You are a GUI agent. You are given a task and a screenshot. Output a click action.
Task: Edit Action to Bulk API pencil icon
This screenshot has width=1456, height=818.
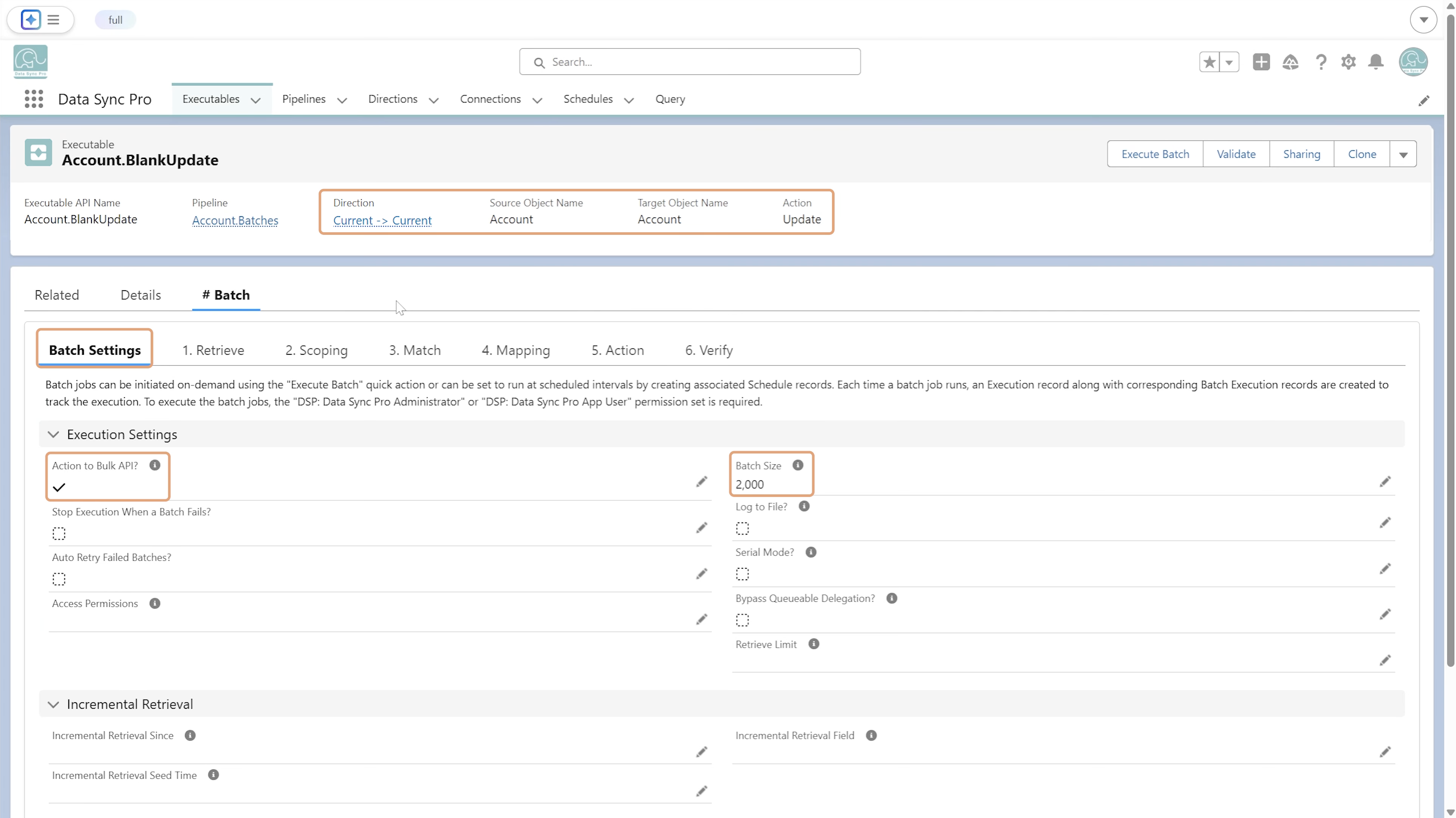pyautogui.click(x=701, y=481)
